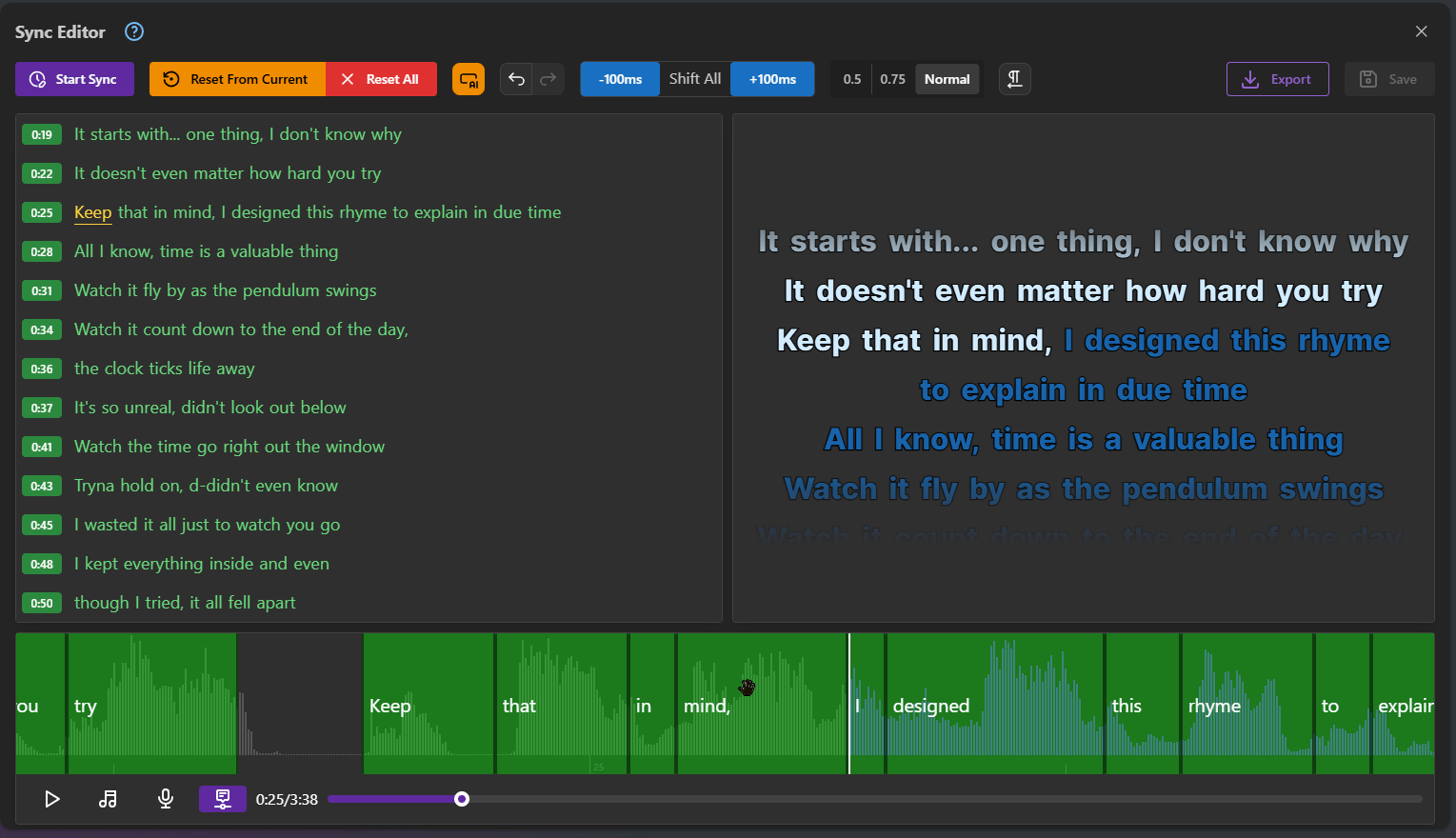Click the 0:22 timestamp badge
Image resolution: width=1456 pixels, height=838 pixels.
[42, 173]
